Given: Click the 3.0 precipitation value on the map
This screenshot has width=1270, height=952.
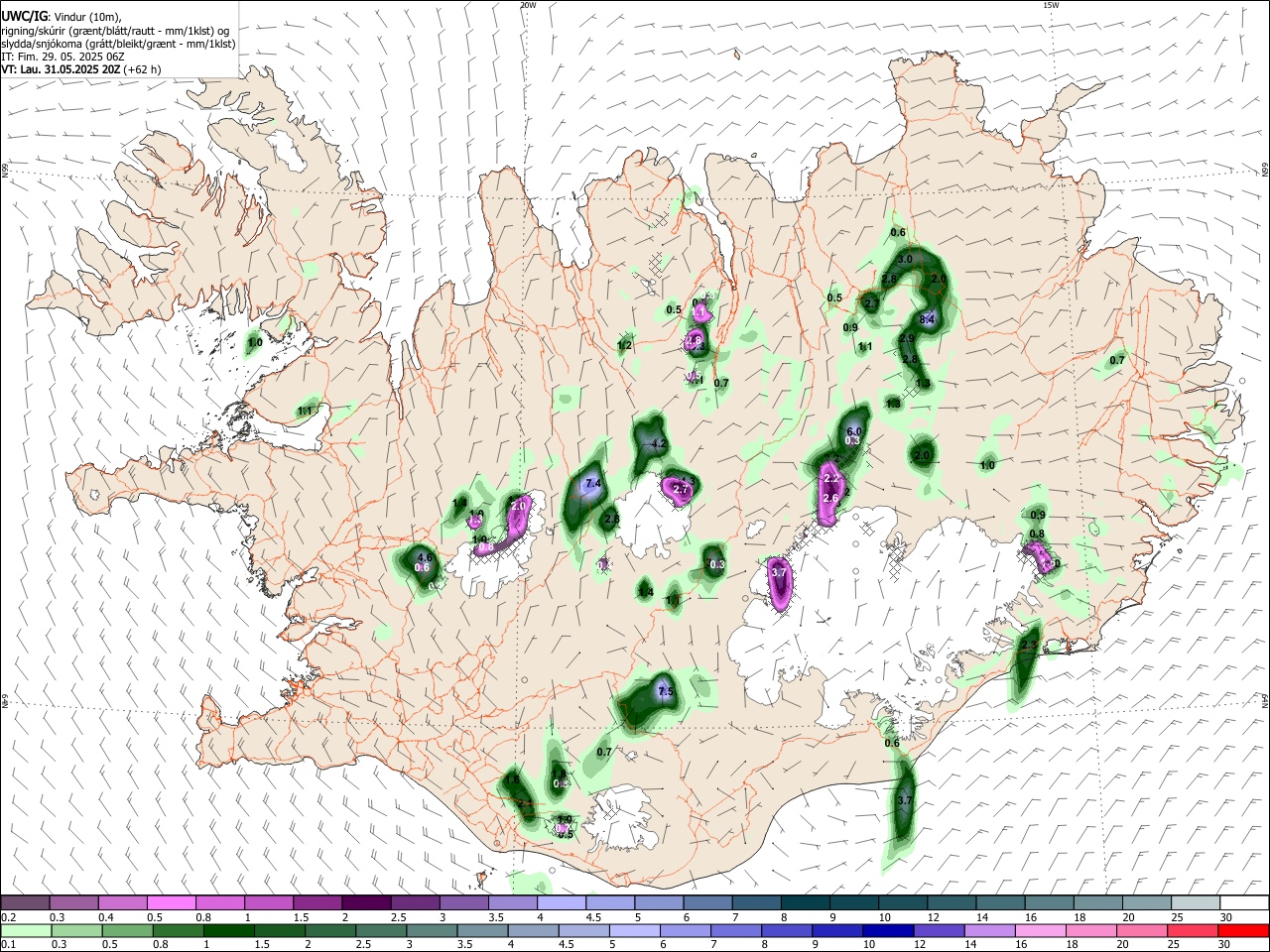Looking at the screenshot, I should [905, 259].
